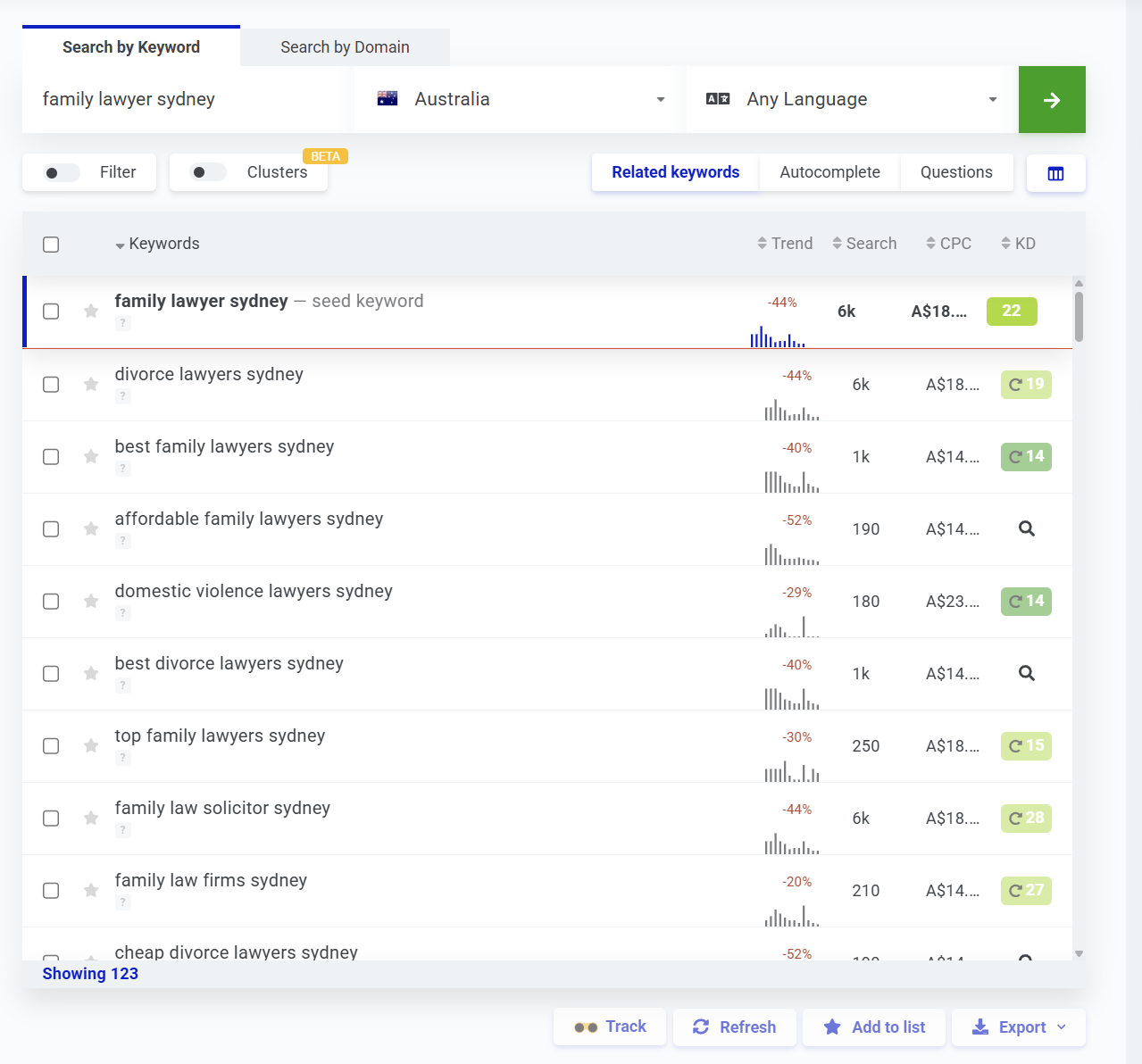This screenshot has height=1064, width=1142.
Task: Open the Australia country dropdown
Action: pos(660,99)
